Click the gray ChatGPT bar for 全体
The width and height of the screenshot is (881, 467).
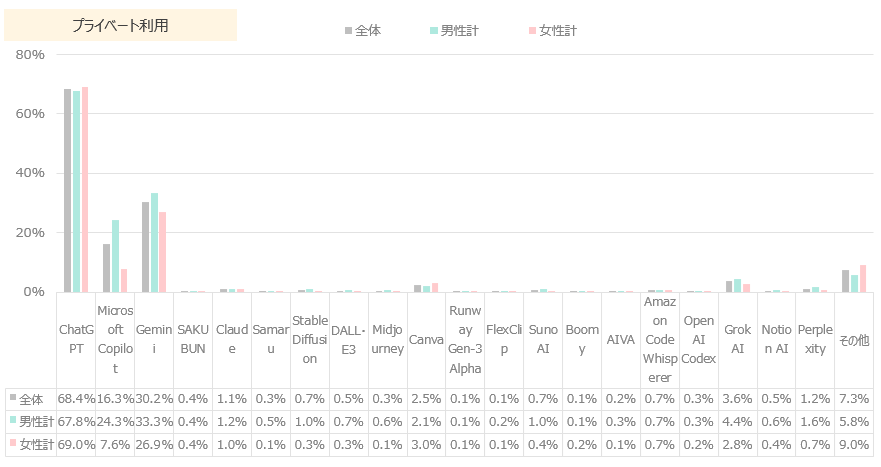click(x=68, y=190)
